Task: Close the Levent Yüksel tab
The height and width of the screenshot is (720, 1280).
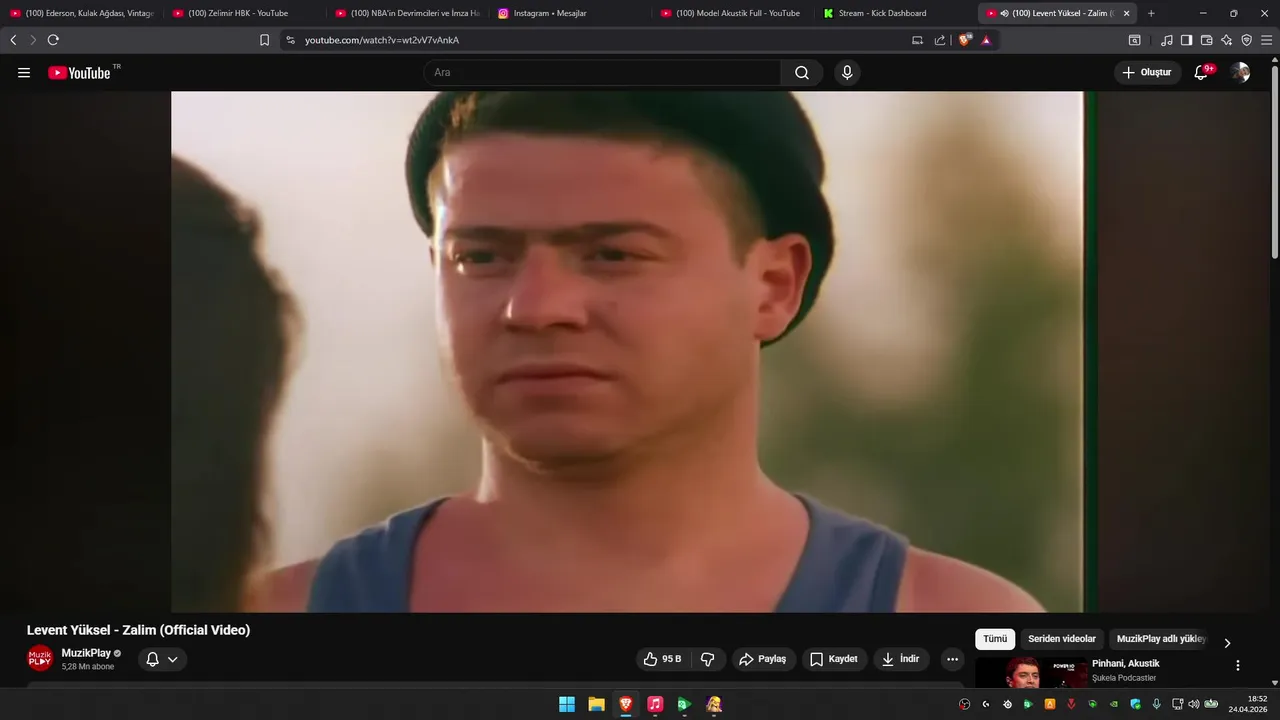Action: [1126, 13]
